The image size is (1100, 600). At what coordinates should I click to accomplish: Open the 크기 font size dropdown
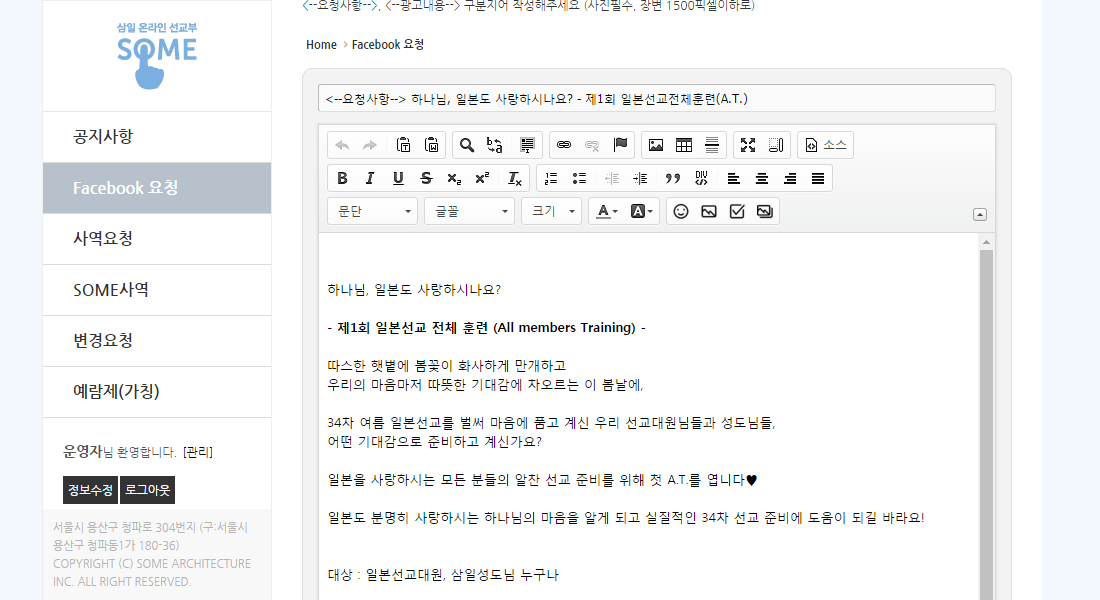pyautogui.click(x=550, y=211)
